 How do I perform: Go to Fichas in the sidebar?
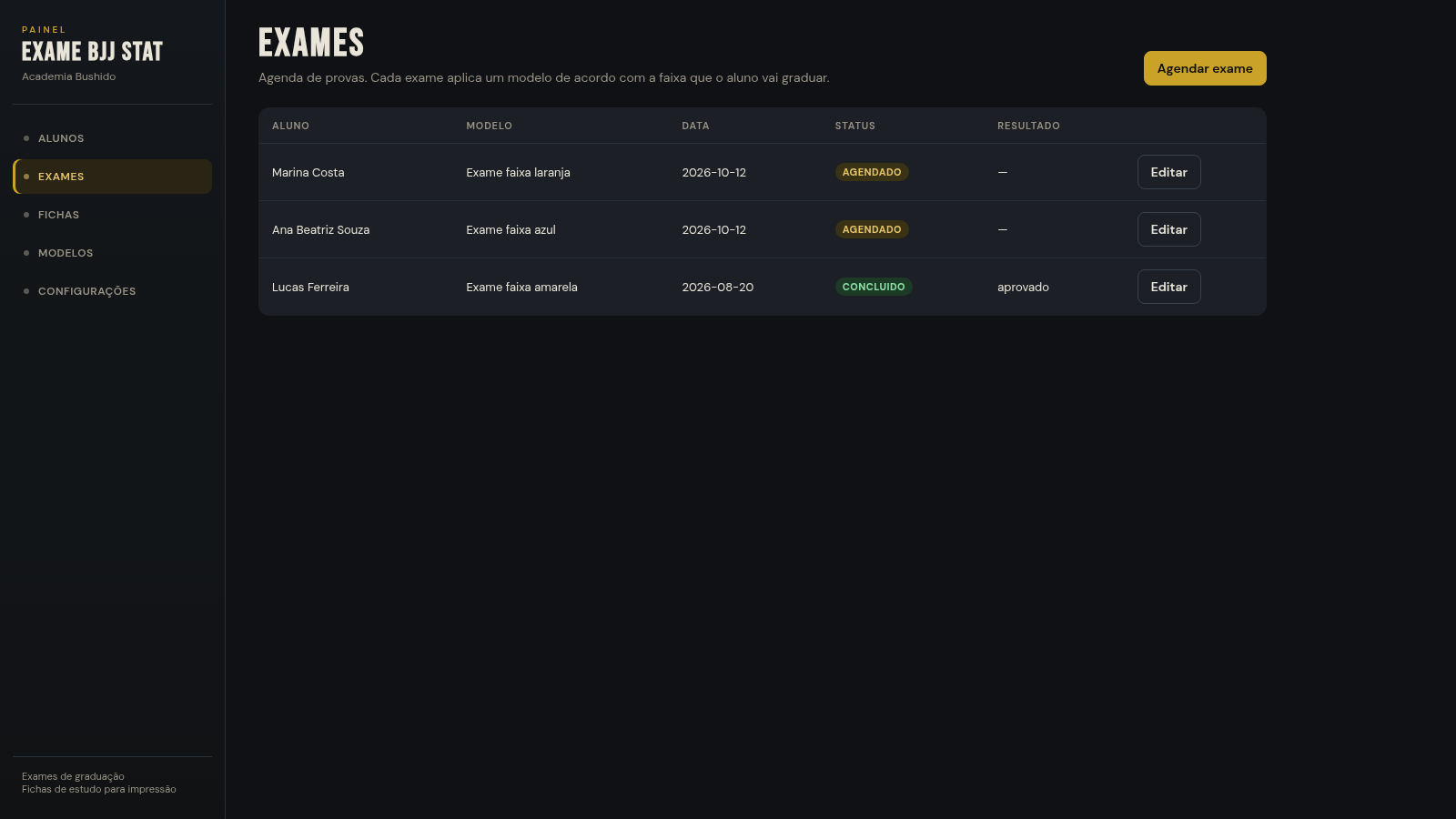coord(112,215)
